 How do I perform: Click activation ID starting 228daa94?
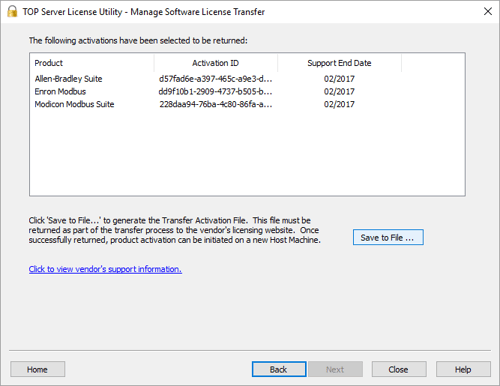(x=216, y=104)
